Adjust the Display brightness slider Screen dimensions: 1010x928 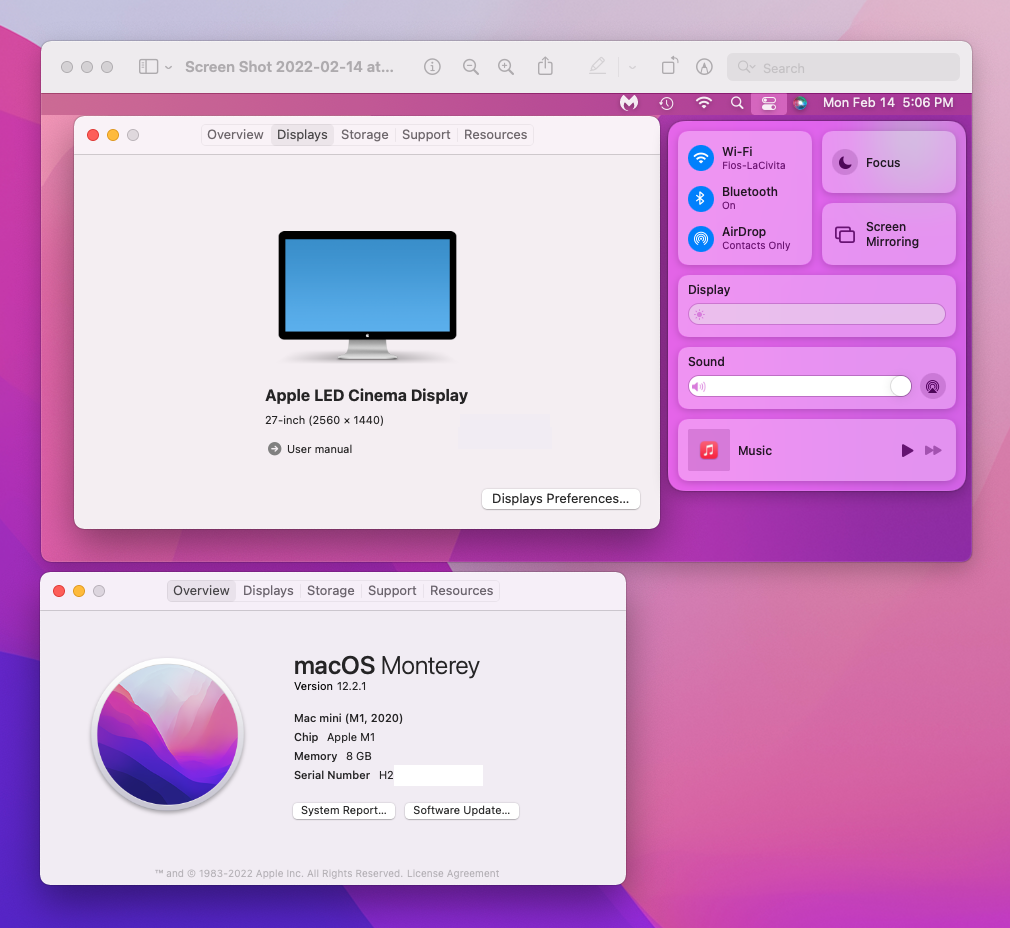coord(817,314)
